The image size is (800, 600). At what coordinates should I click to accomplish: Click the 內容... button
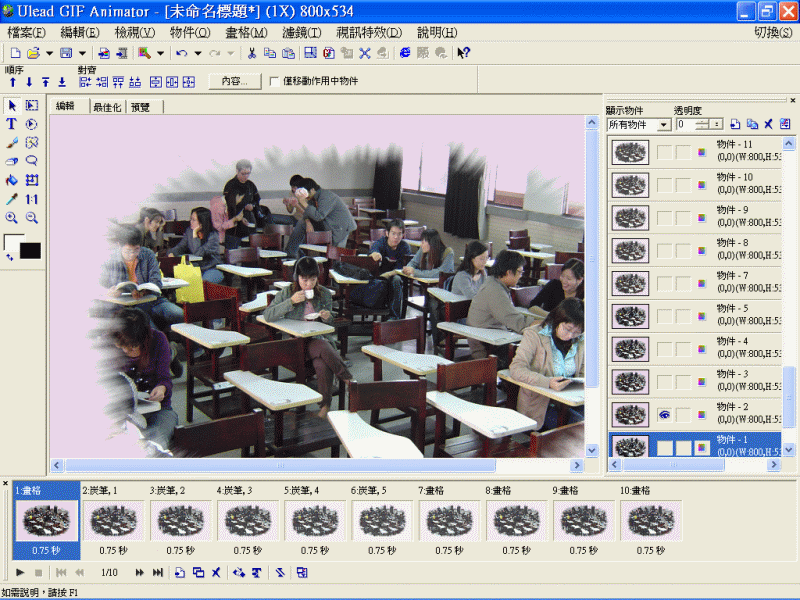click(x=234, y=81)
